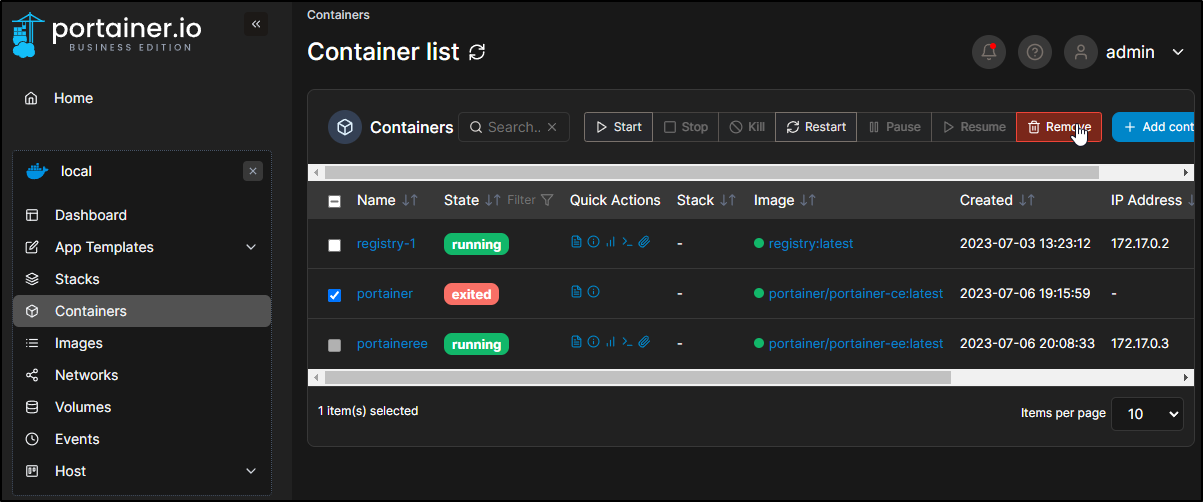This screenshot has width=1203, height=502.
Task: Select the registry-1 container checkbox
Action: tap(335, 245)
